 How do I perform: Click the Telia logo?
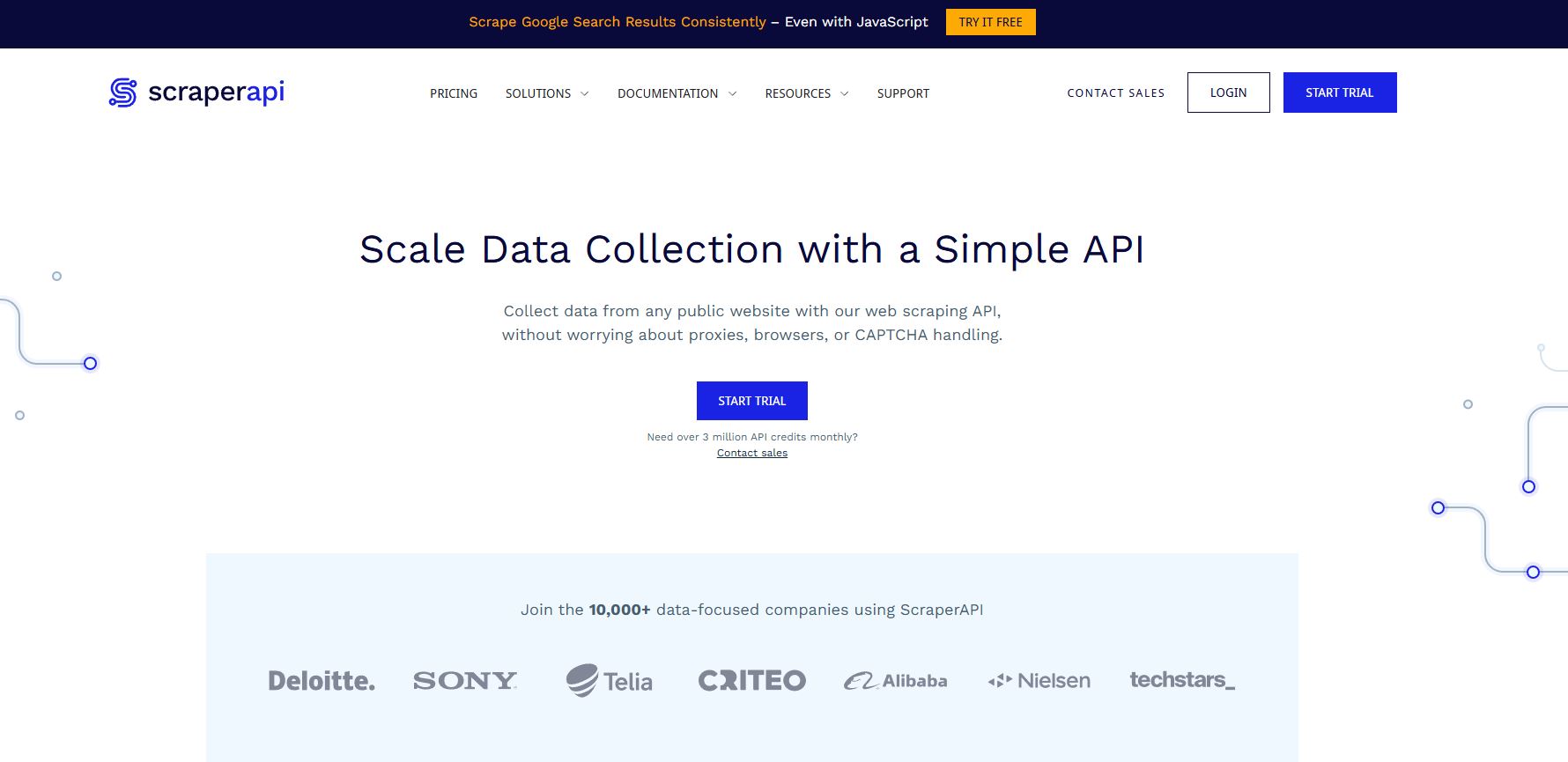(609, 681)
